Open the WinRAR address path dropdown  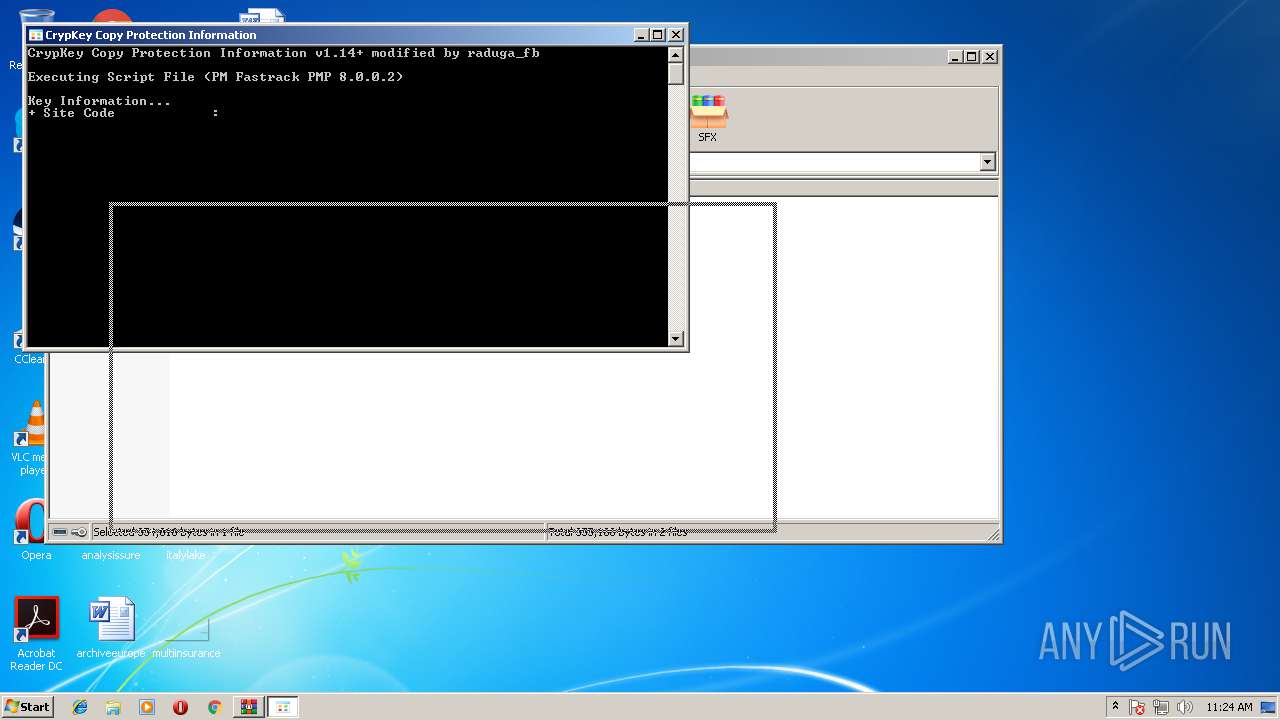[987, 162]
